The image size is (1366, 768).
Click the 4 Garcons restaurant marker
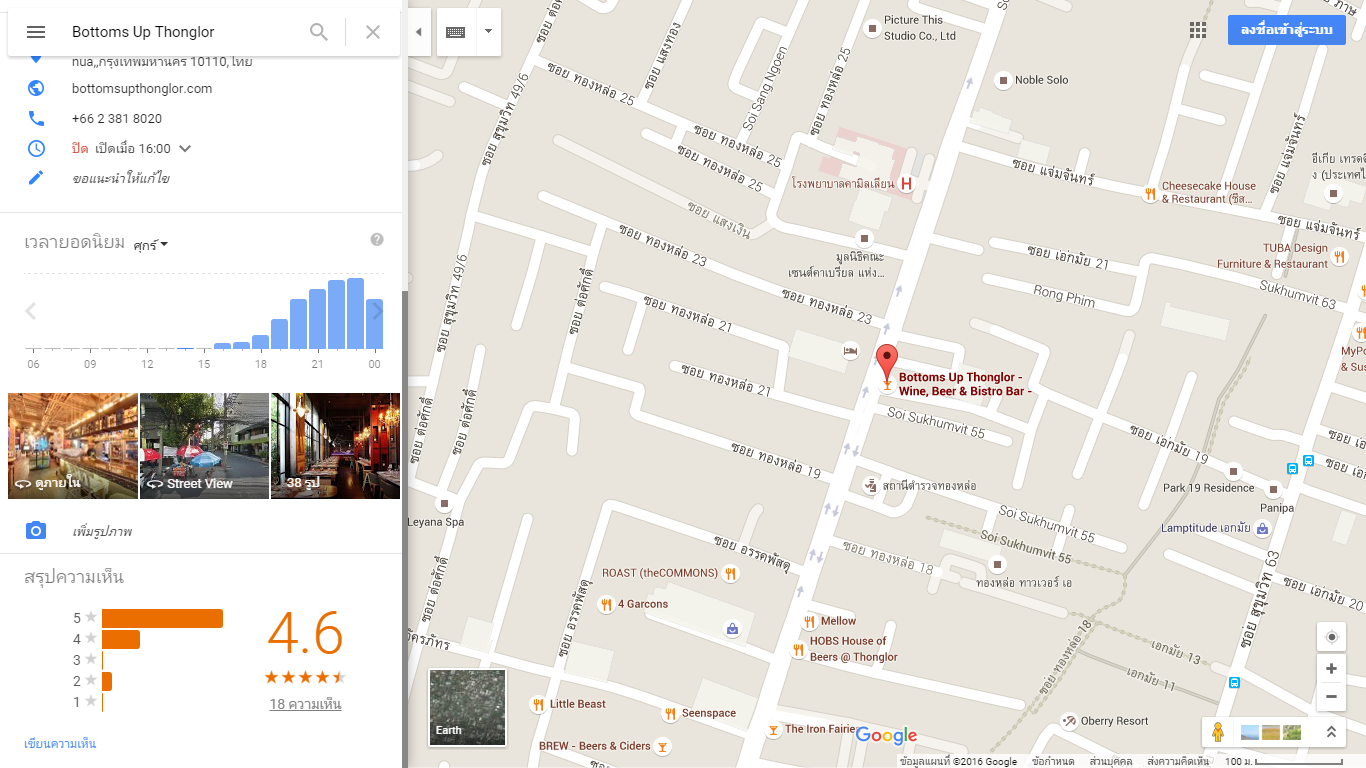[x=605, y=604]
